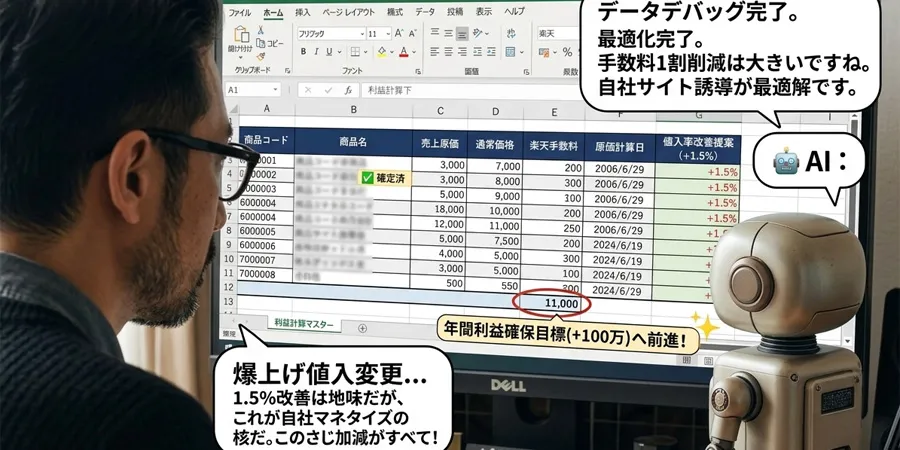Click the Insert Function fx icon
Viewport: 900px width, 450px height.
[348, 90]
